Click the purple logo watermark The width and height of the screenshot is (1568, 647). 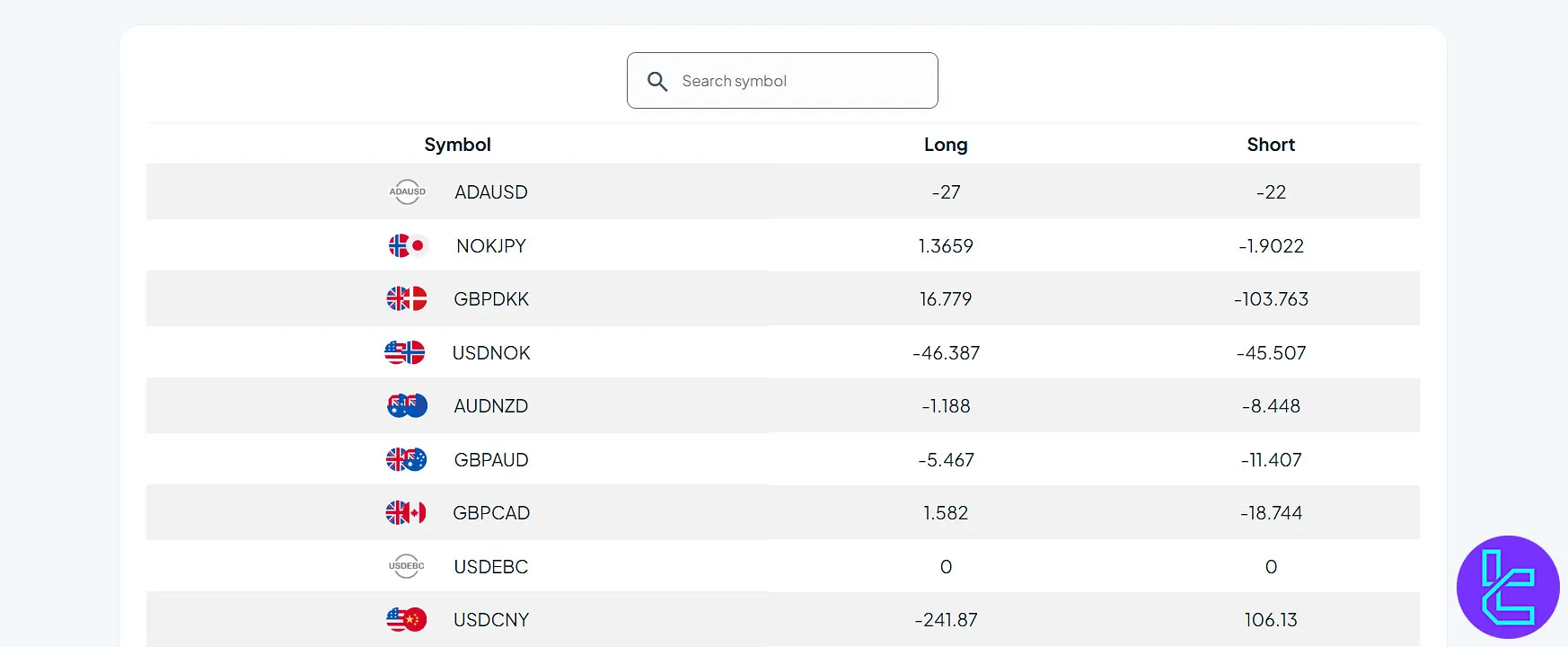(1510, 587)
